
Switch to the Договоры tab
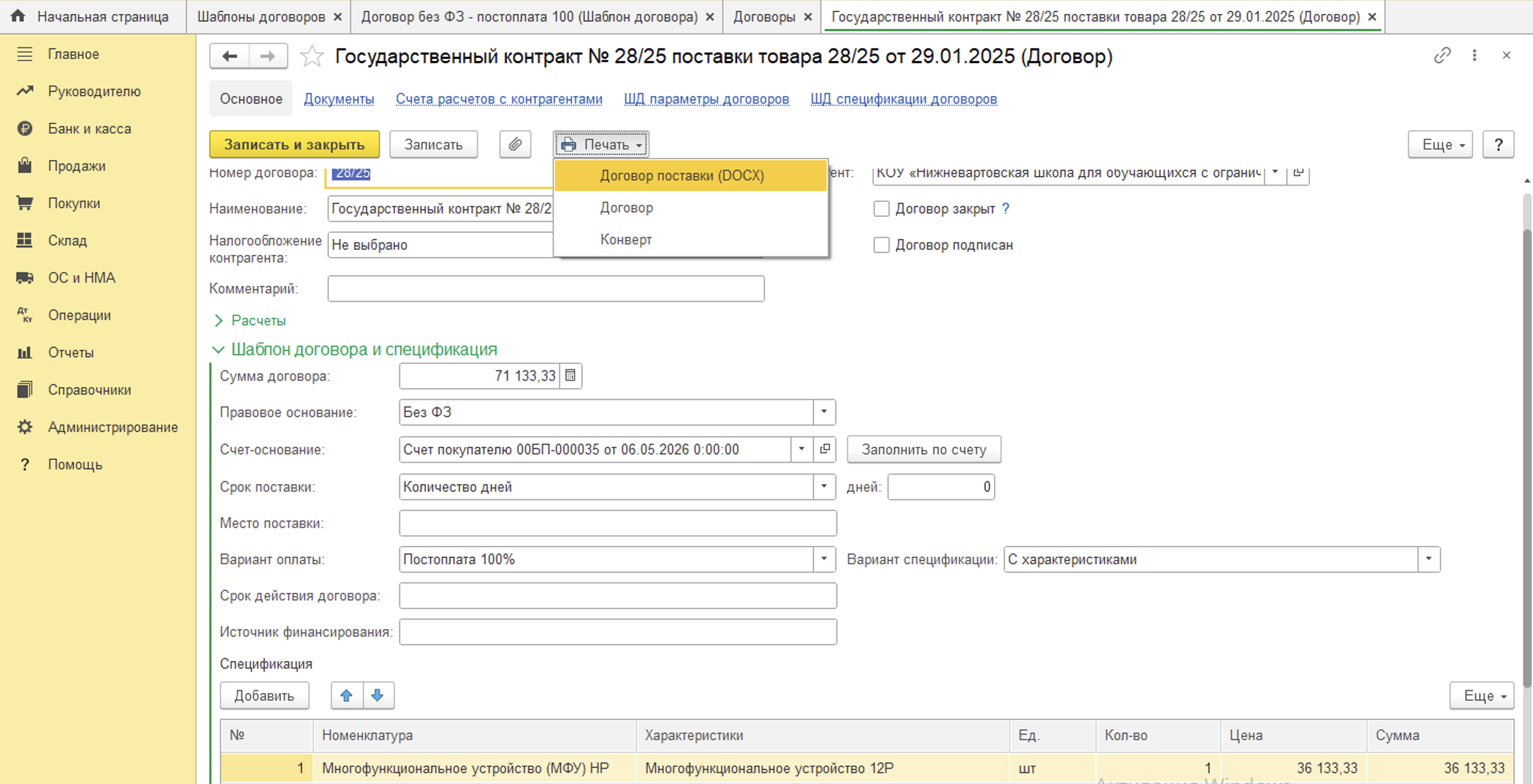[764, 17]
